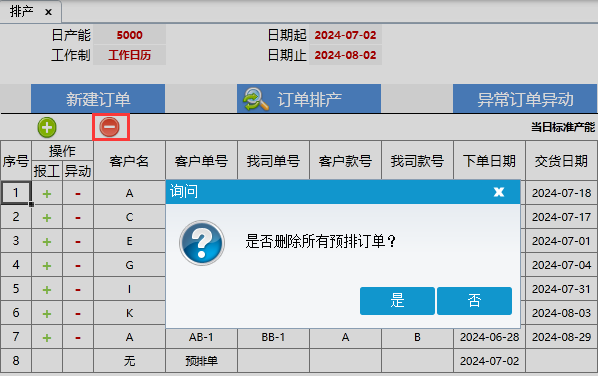Click the 序号 column header
Screen dimensions: 598x376
point(16,161)
